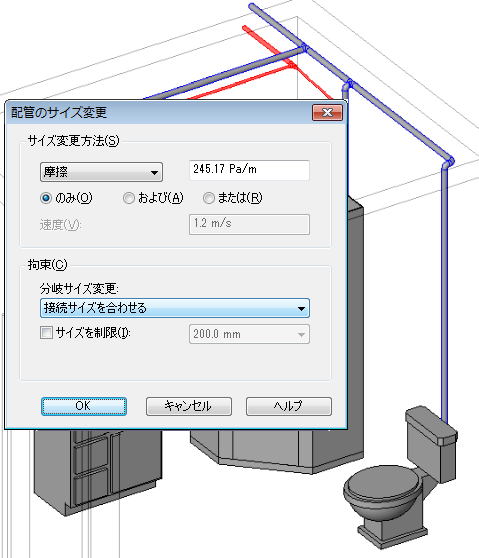Enable the サイズを制限(I) checkbox
This screenshot has width=479, height=558.
(x=46, y=333)
